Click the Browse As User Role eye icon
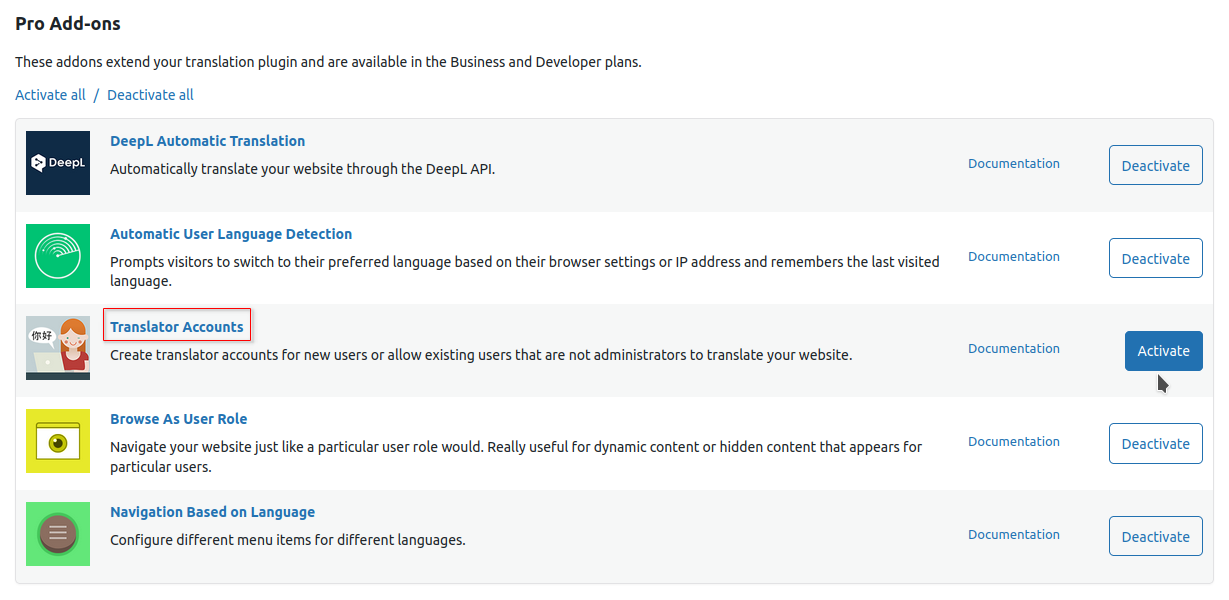 pyautogui.click(x=58, y=441)
